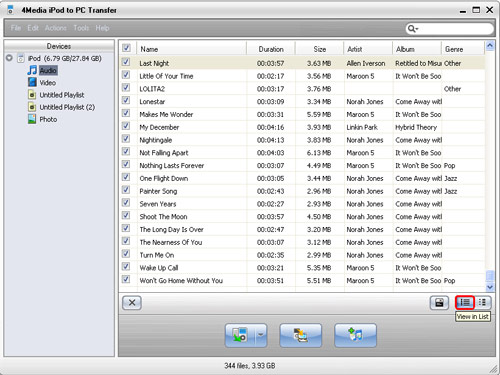
Task: Uncheck the Nightingale checkbox
Action: click(x=126, y=139)
